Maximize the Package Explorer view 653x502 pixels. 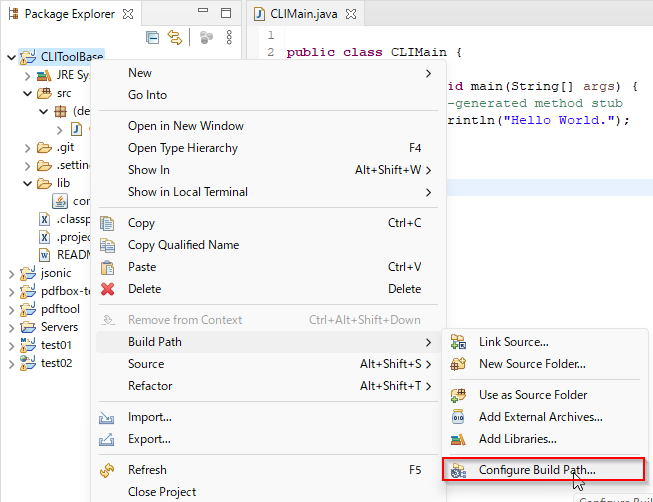pos(226,13)
